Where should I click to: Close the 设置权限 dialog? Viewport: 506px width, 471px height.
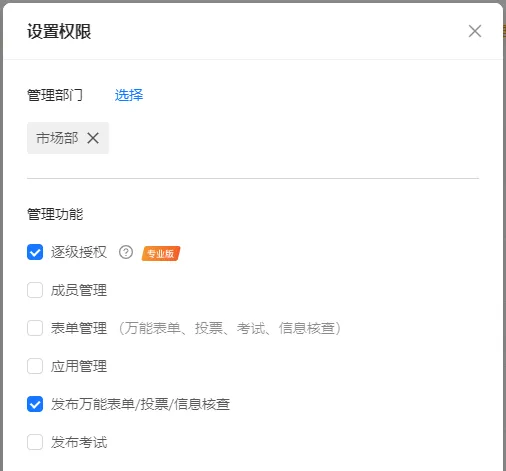(475, 31)
